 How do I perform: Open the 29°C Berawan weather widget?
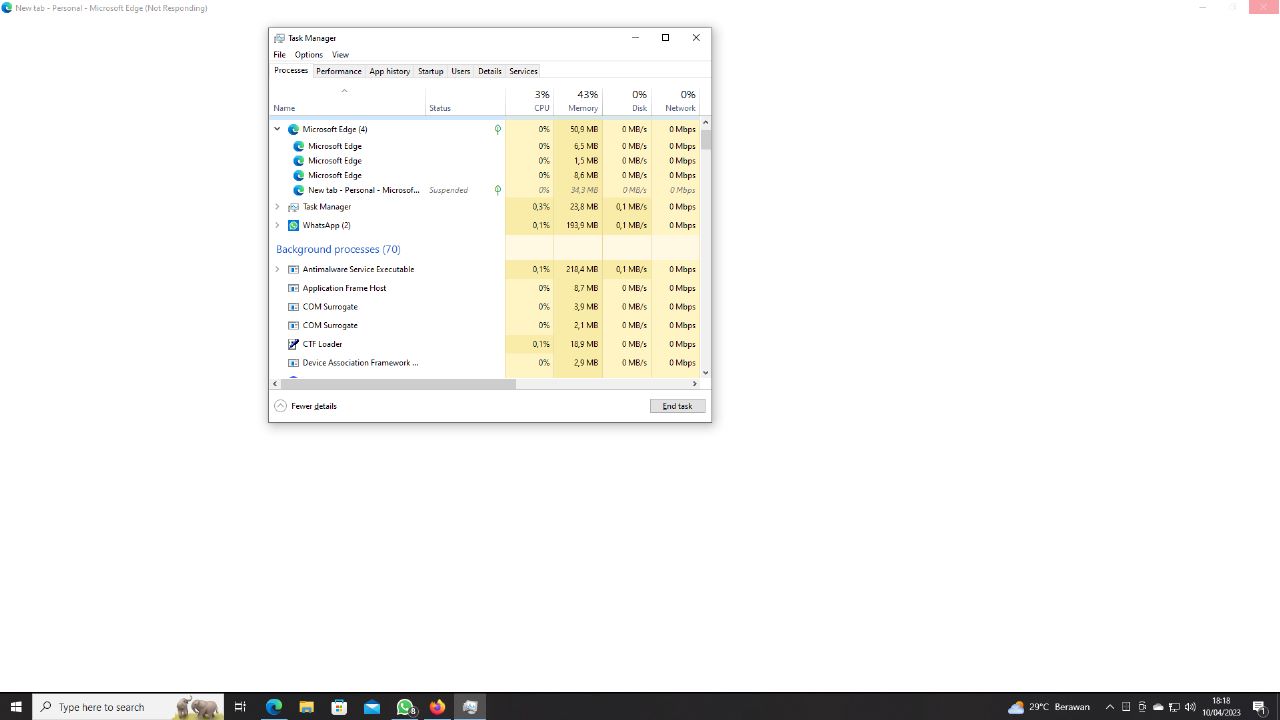click(x=1048, y=707)
